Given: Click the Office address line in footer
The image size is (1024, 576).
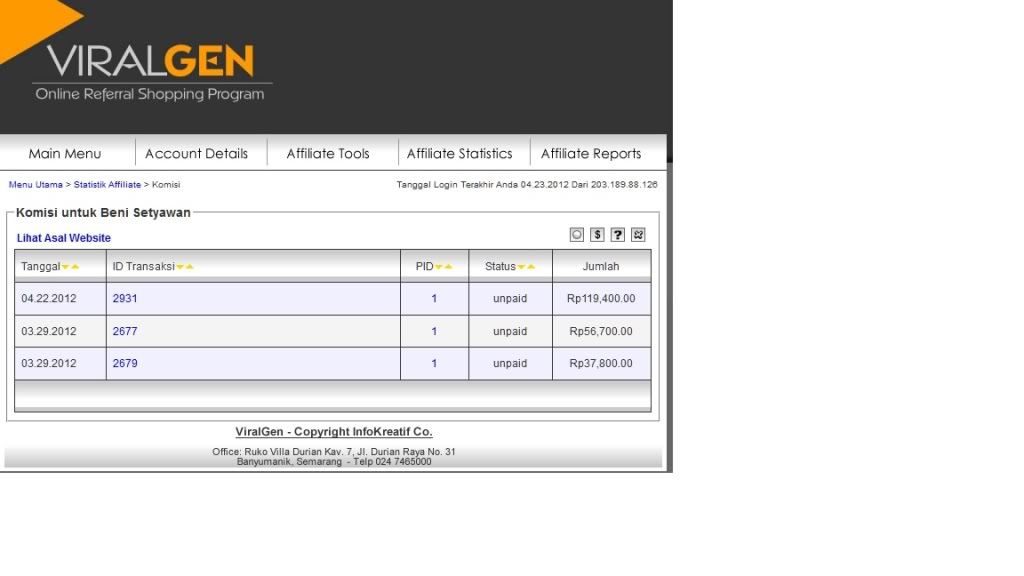Looking at the screenshot, I should [334, 452].
